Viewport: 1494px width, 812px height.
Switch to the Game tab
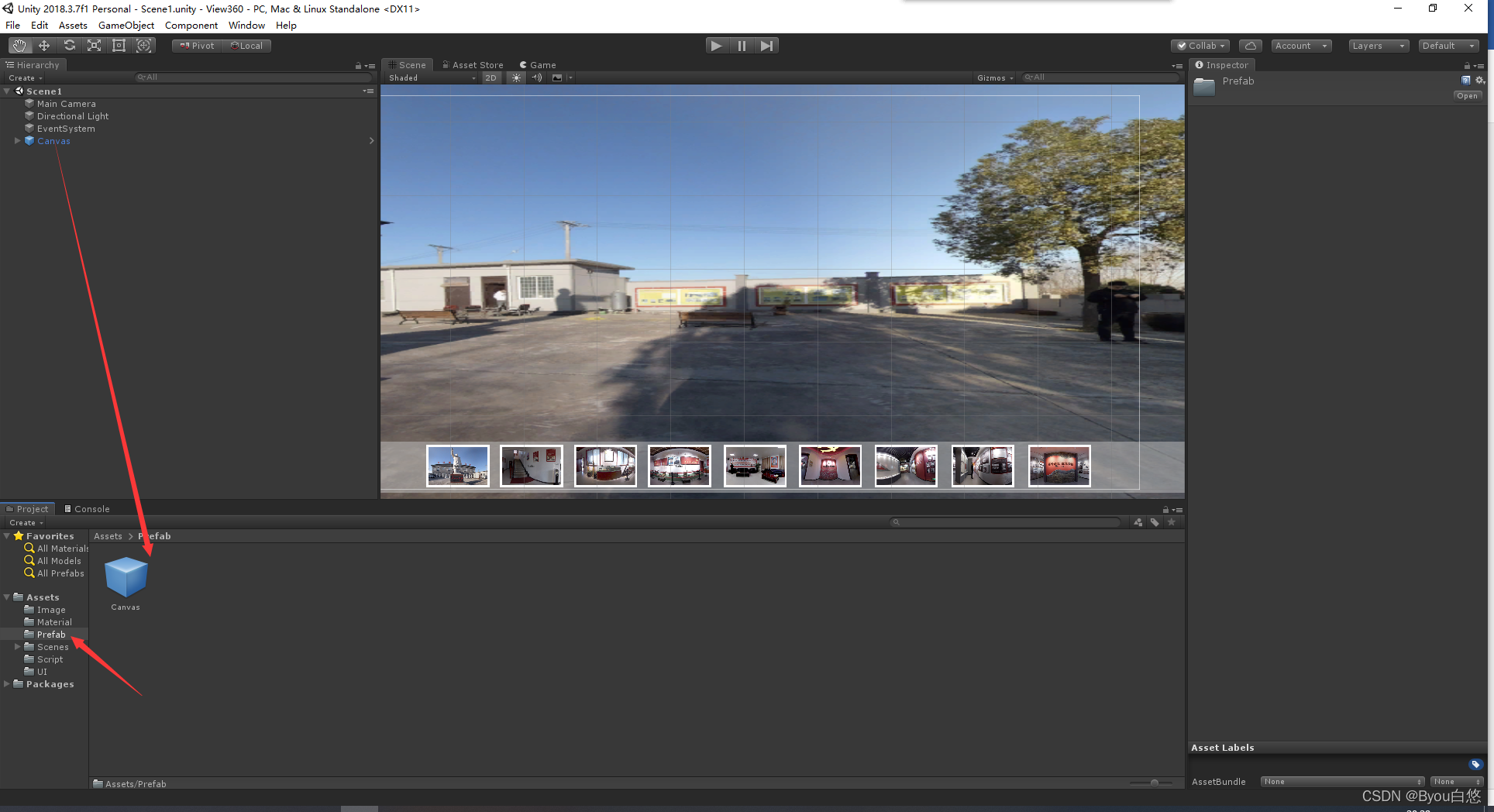click(538, 65)
